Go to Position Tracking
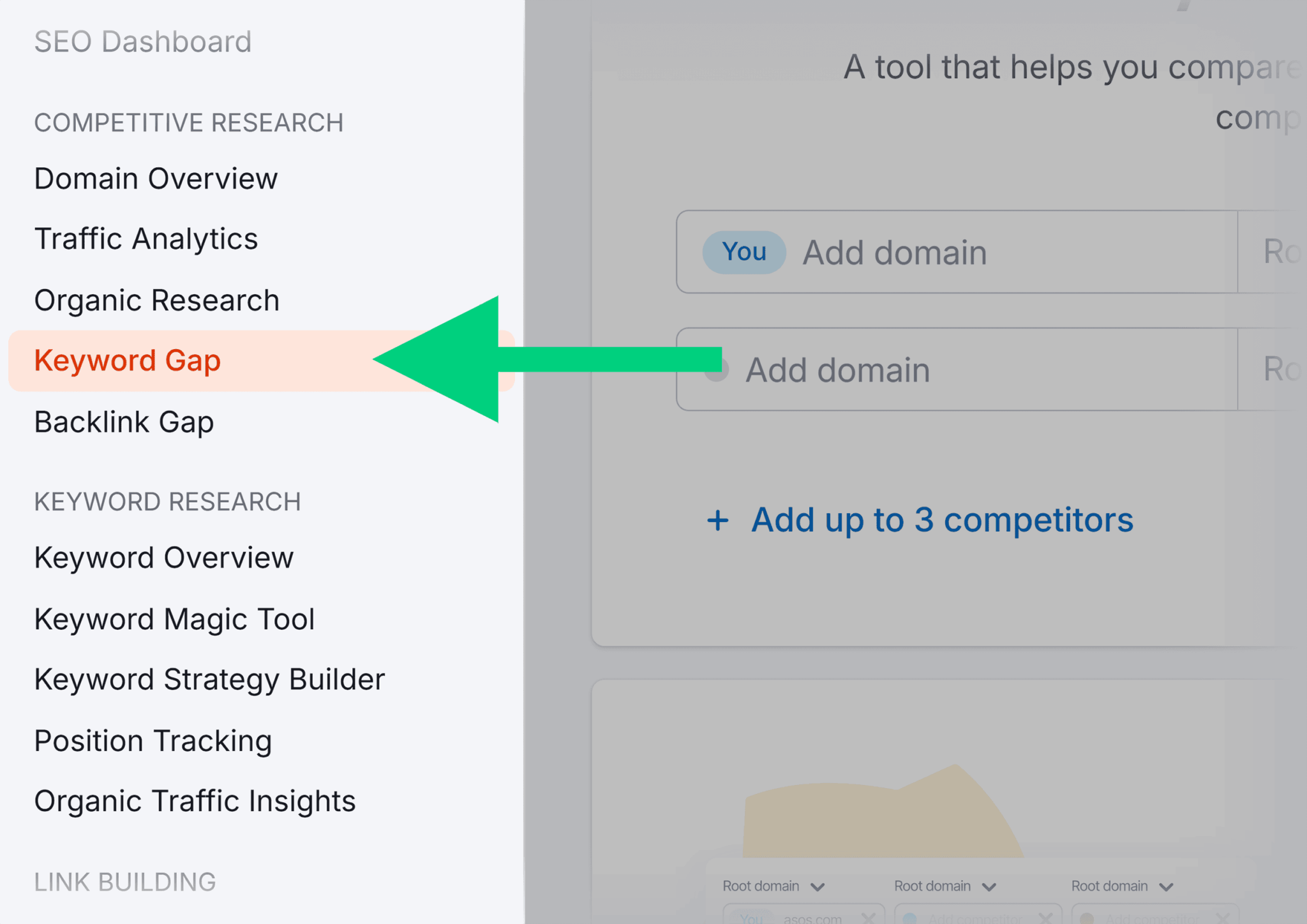Screen dimensions: 1307x924 tap(153, 741)
